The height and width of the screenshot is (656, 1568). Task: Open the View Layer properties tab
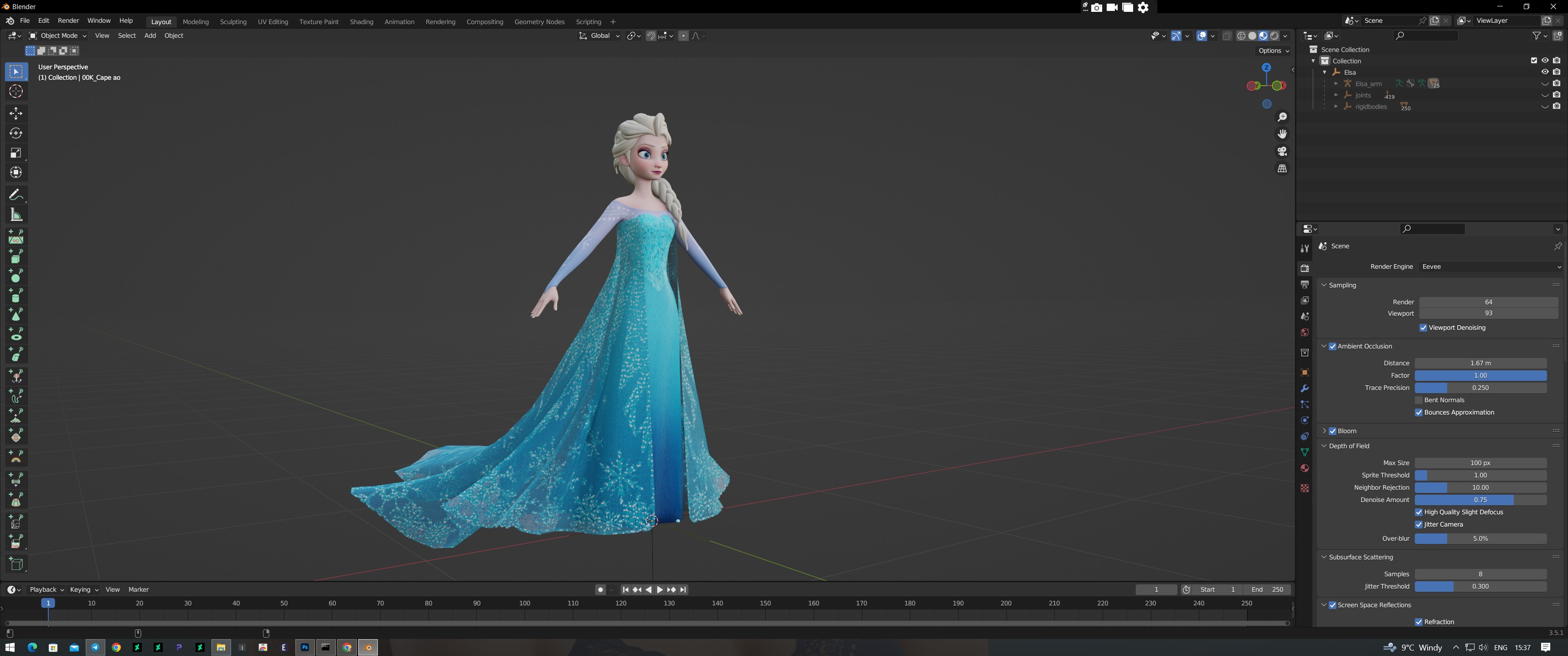tap(1305, 301)
